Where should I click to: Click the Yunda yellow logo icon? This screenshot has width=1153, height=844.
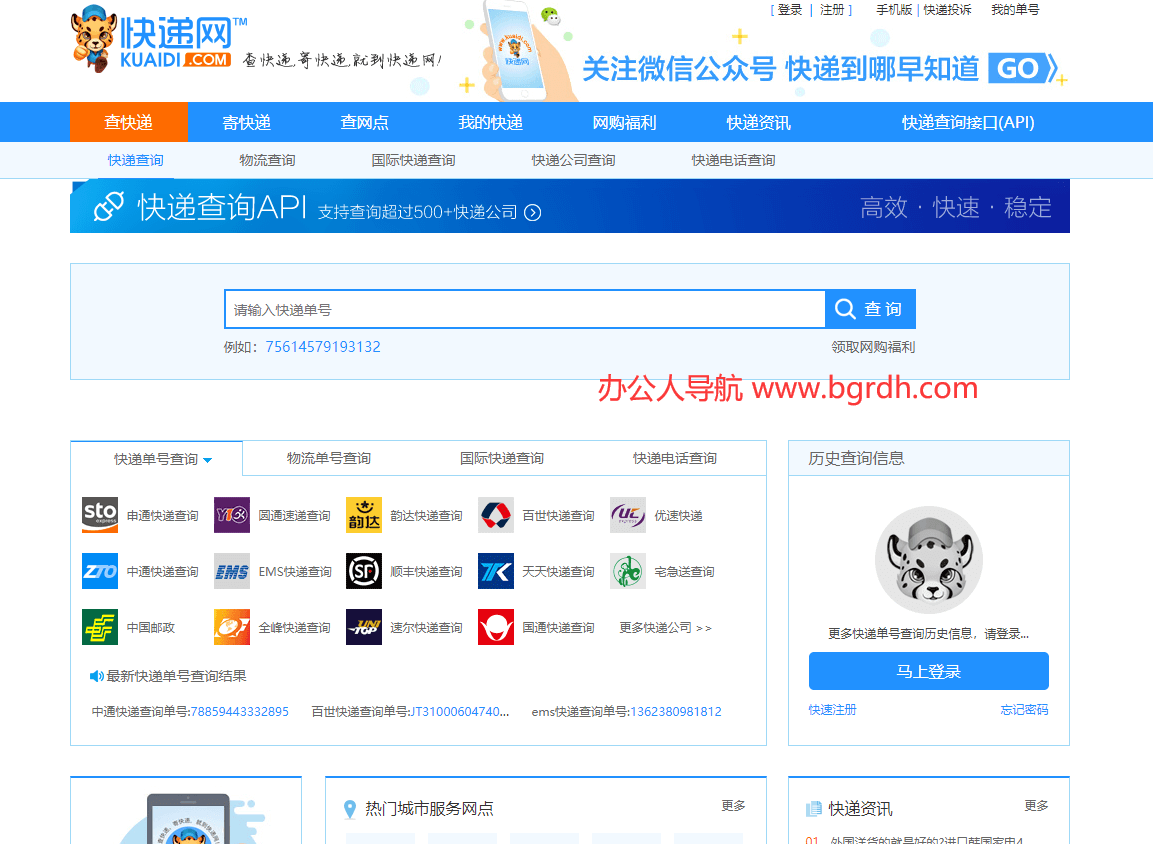(x=364, y=515)
